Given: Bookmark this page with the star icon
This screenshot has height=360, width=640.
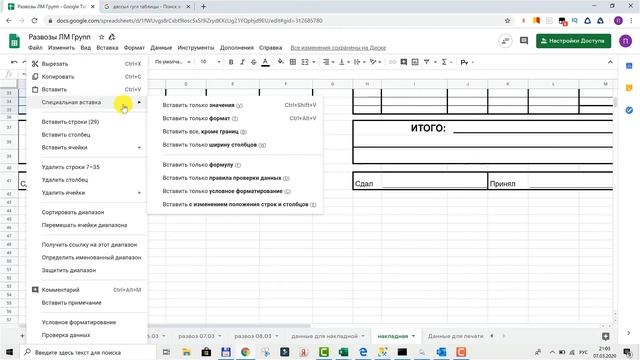Looking at the screenshot, I should (507, 20).
